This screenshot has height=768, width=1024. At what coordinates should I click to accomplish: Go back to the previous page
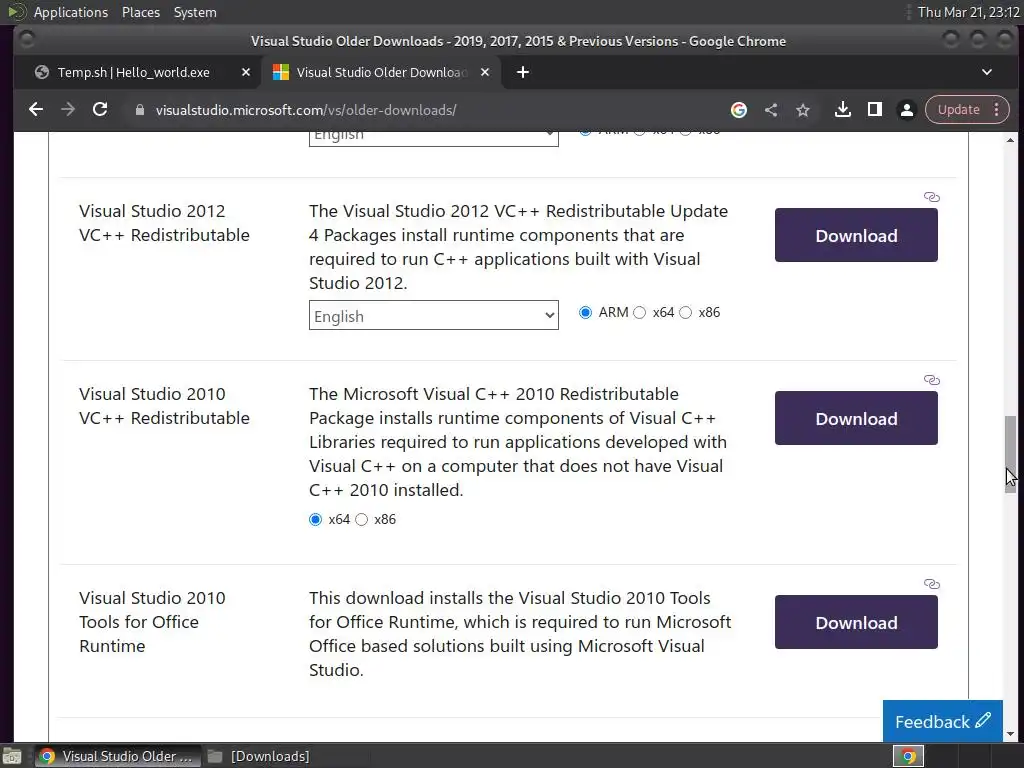pyautogui.click(x=36, y=110)
